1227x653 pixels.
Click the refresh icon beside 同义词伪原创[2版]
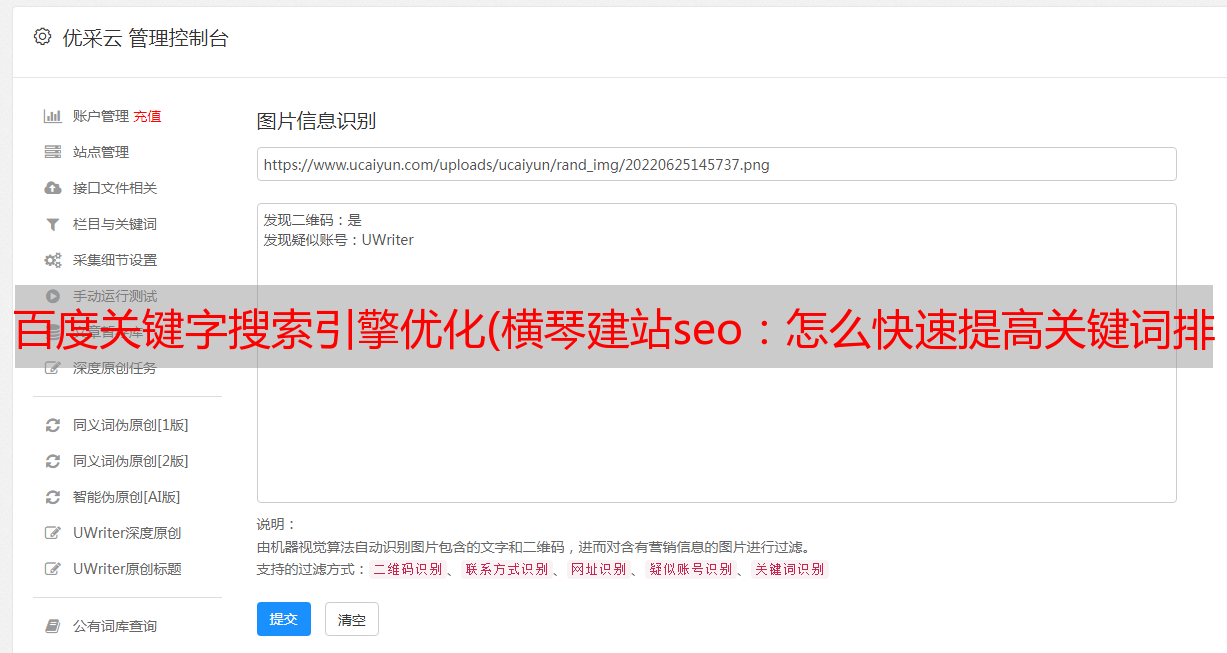point(53,461)
